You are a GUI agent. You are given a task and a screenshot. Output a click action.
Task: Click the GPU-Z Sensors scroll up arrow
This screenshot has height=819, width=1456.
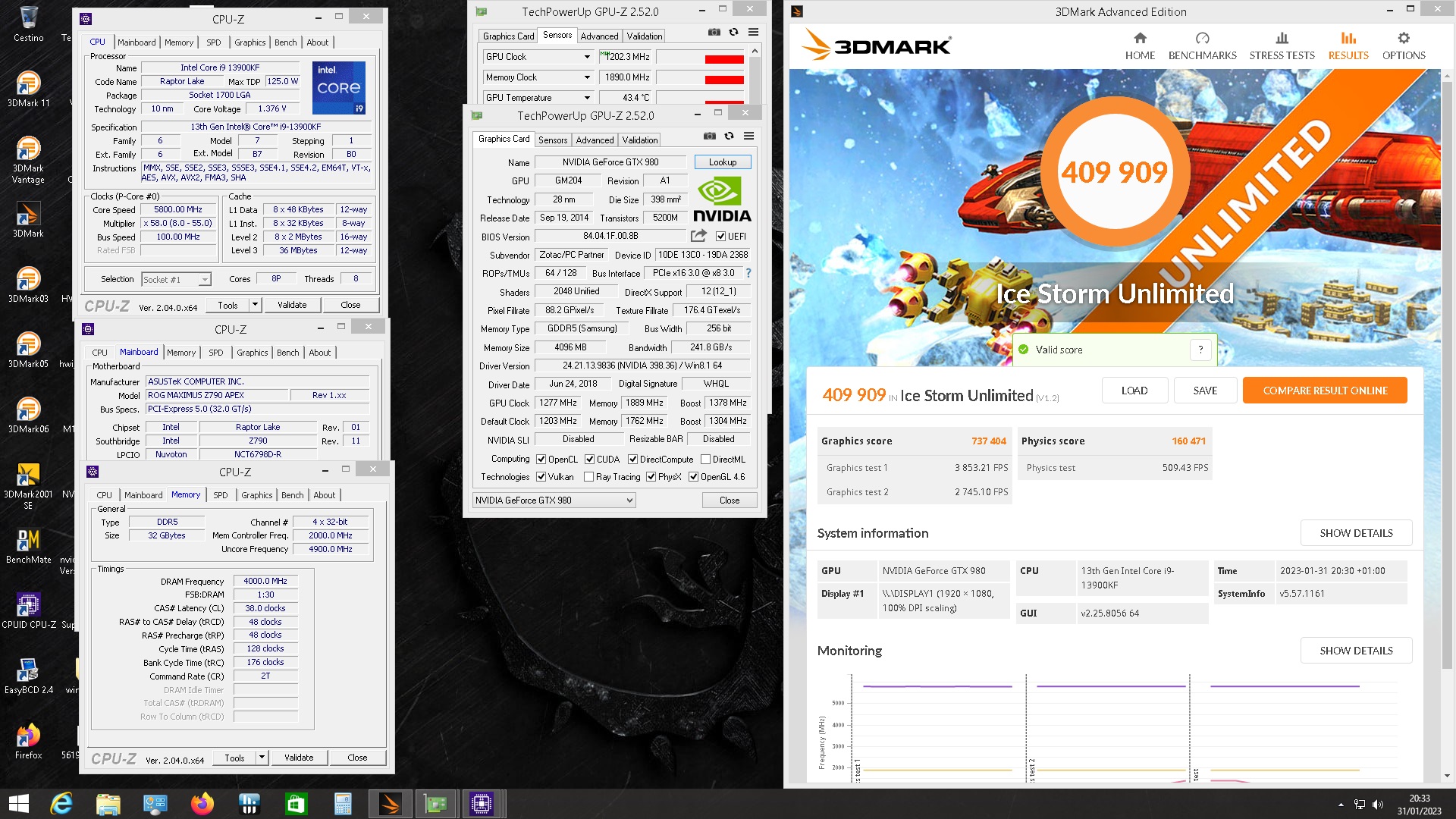(x=755, y=51)
